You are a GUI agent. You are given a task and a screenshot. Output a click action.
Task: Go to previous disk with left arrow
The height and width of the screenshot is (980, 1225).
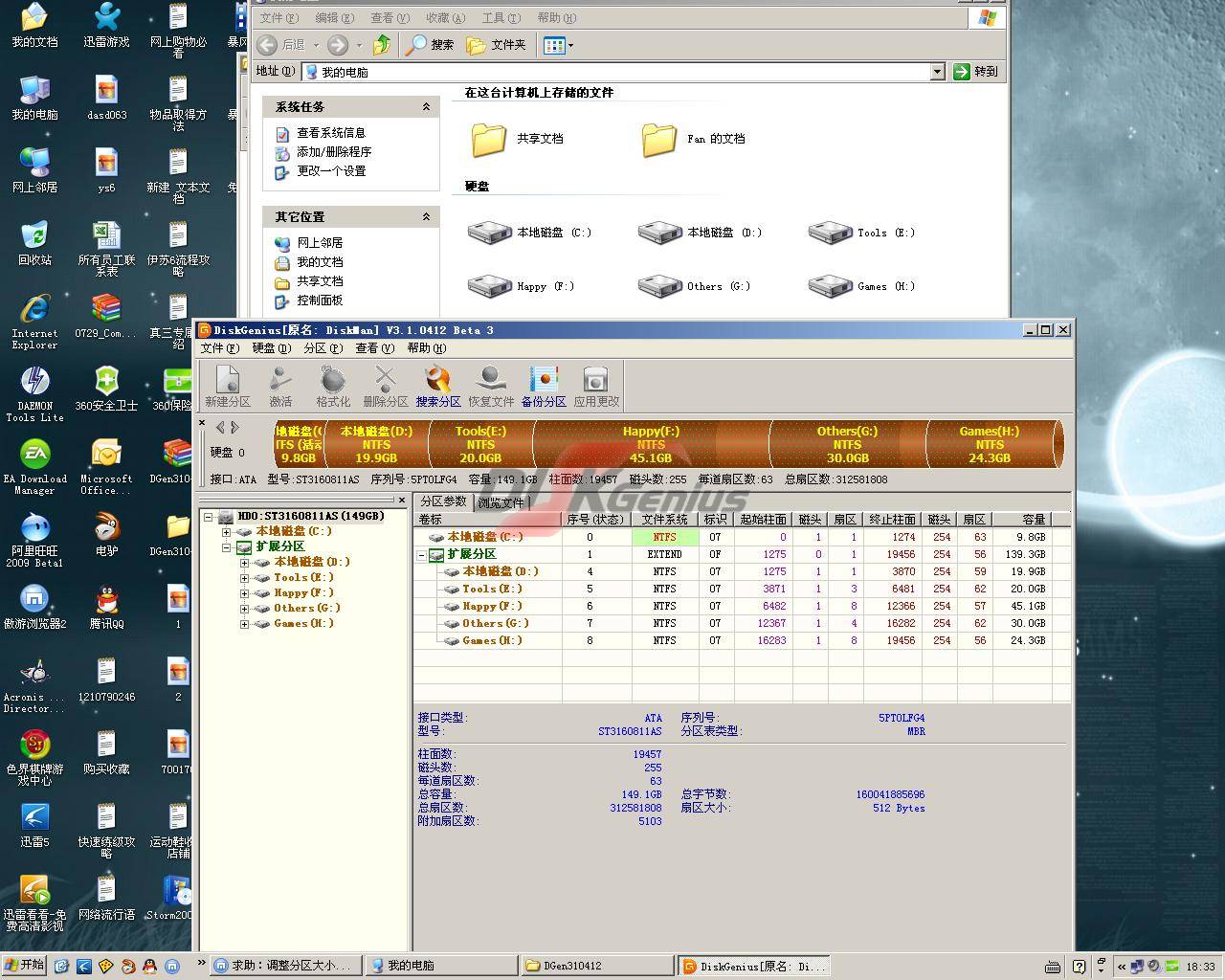coord(221,428)
